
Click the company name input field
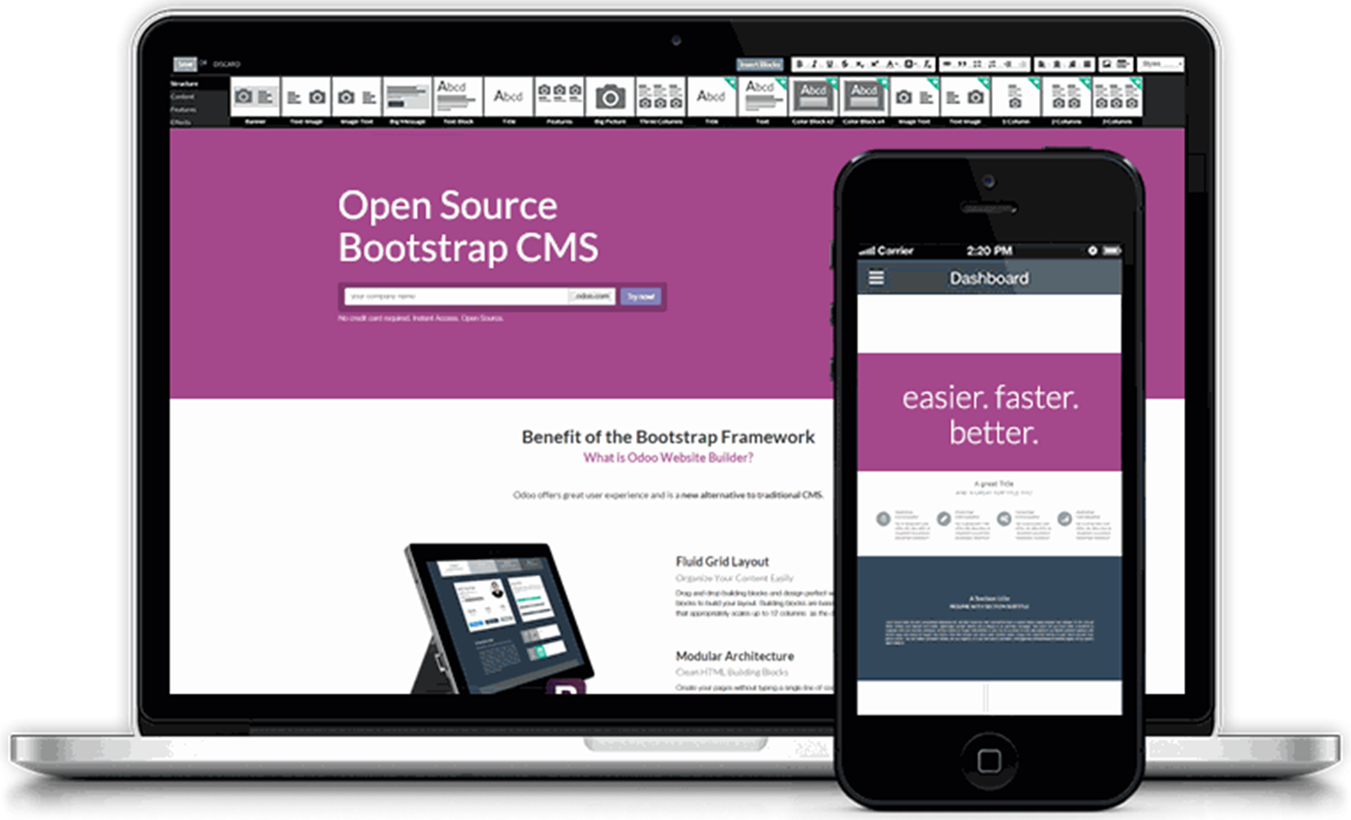(456, 297)
